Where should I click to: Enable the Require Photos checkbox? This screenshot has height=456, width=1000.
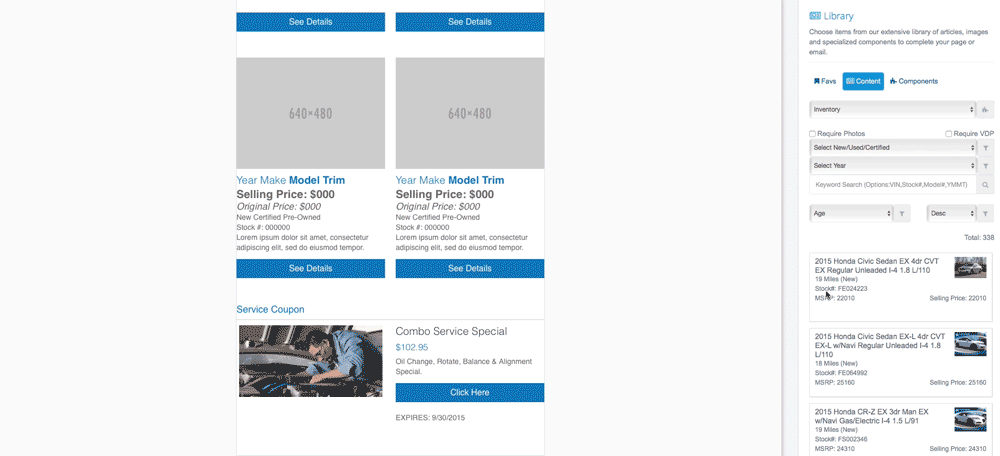[x=812, y=134]
